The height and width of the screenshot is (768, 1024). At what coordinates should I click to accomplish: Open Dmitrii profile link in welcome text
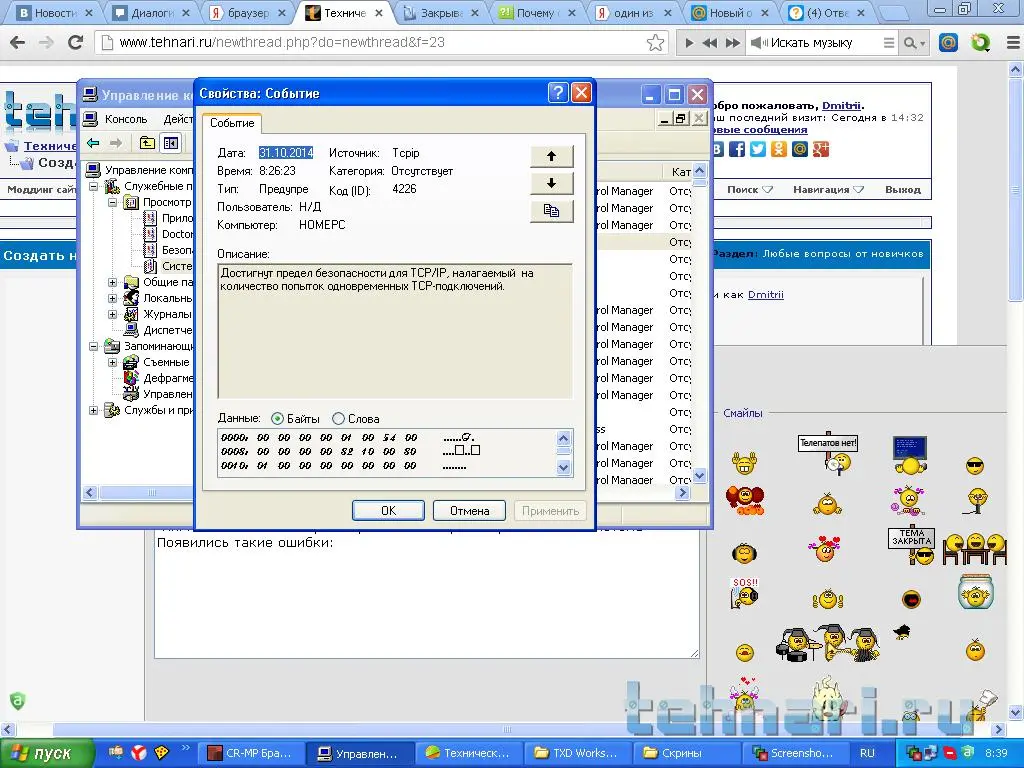click(842, 105)
